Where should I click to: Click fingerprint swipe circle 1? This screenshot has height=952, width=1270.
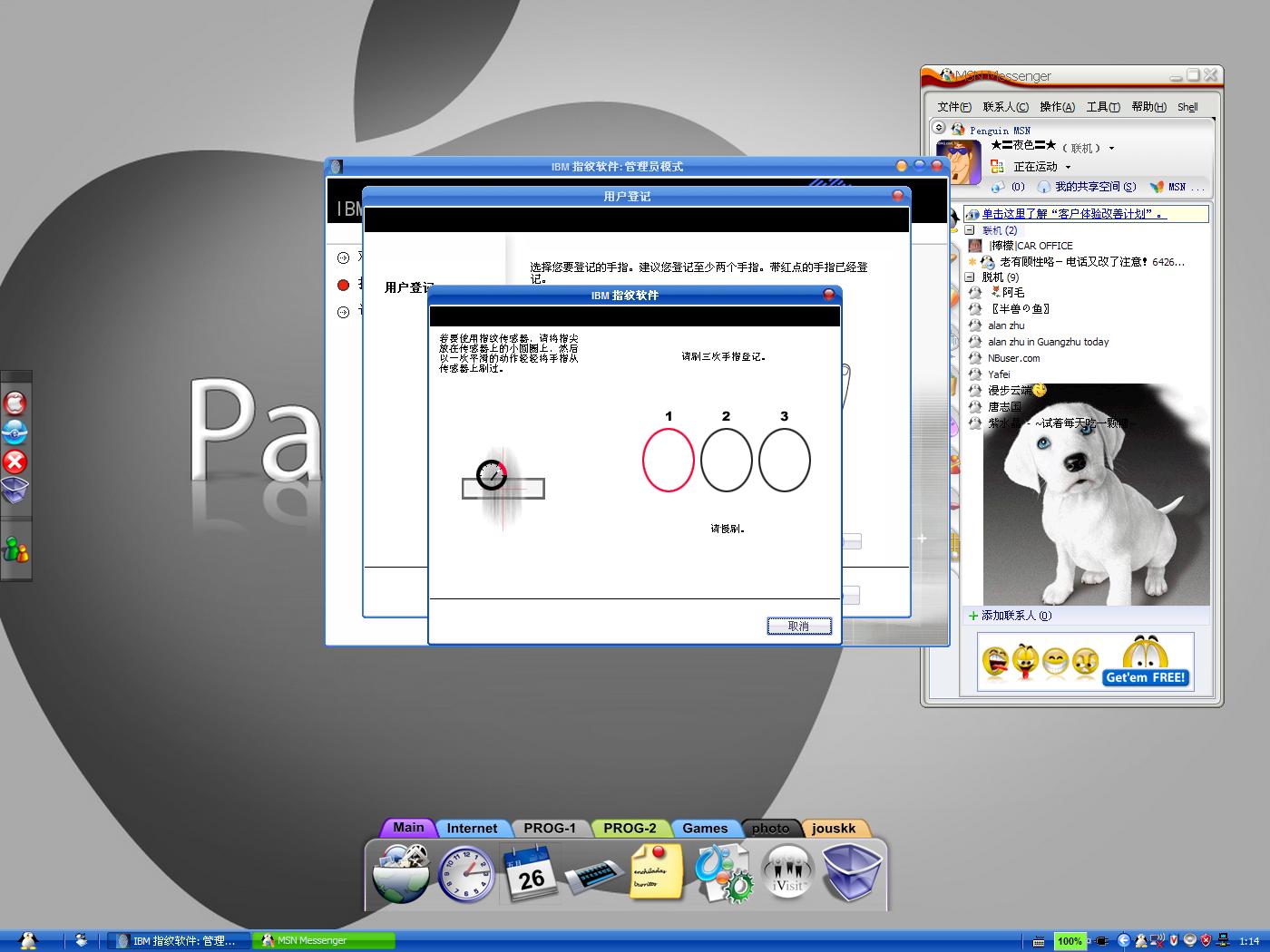669,460
